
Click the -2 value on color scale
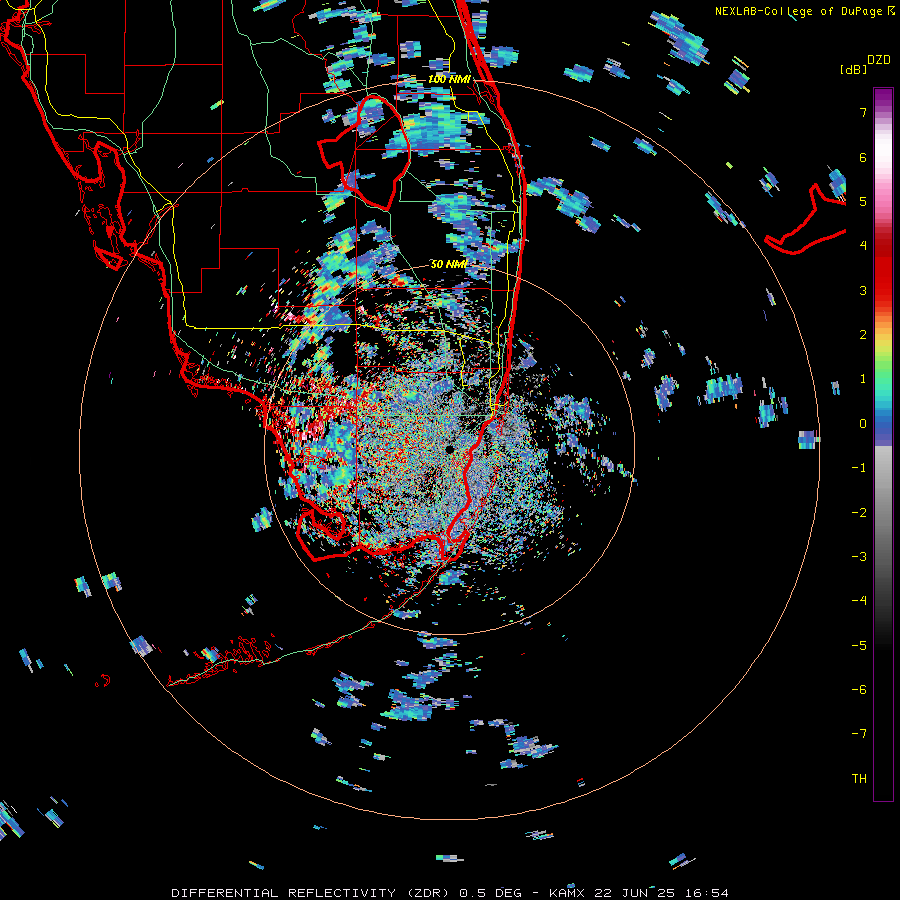[859, 513]
